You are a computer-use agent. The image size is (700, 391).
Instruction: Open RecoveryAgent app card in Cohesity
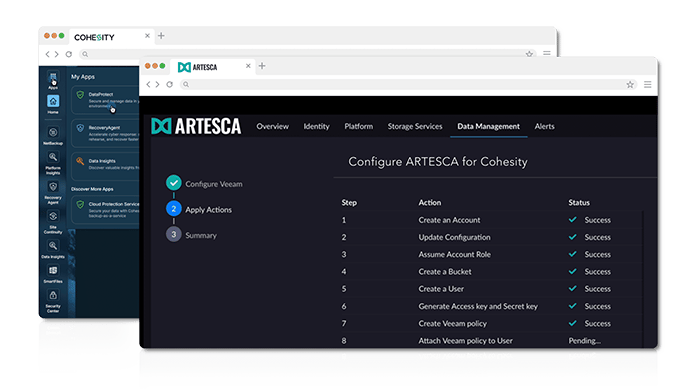coord(105,133)
